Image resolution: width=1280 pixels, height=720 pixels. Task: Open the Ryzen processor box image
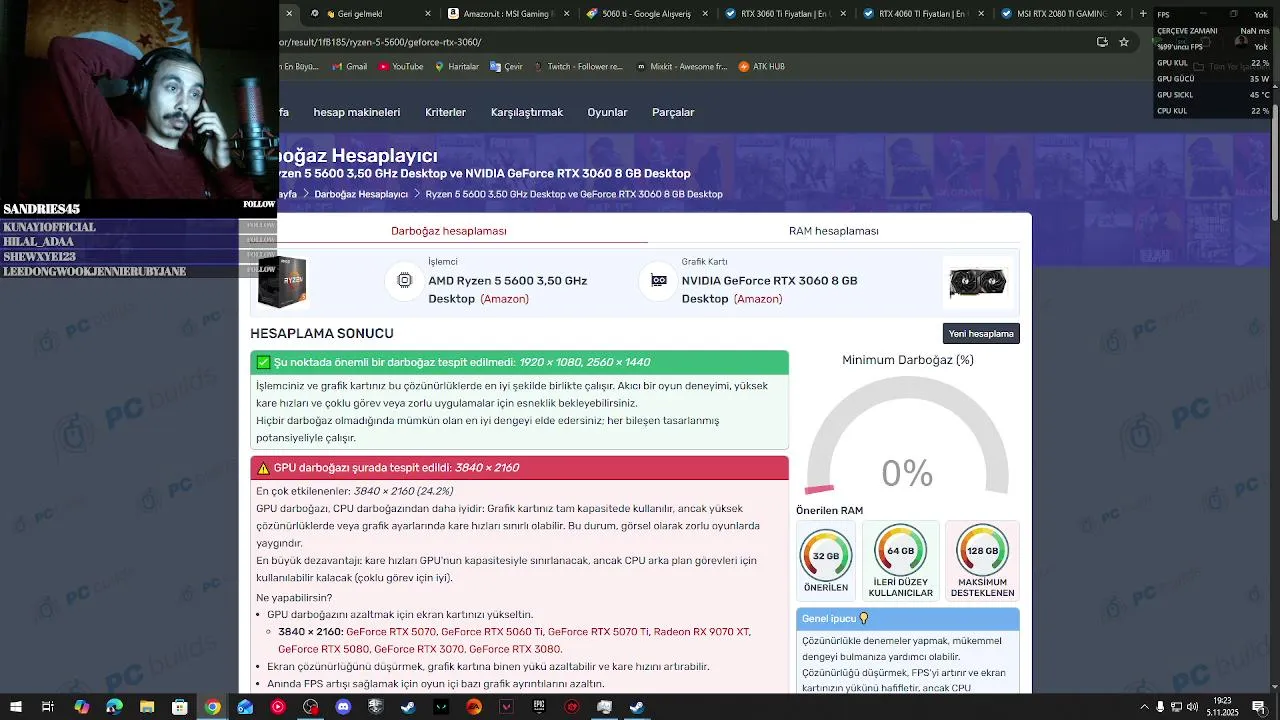coord(282,281)
